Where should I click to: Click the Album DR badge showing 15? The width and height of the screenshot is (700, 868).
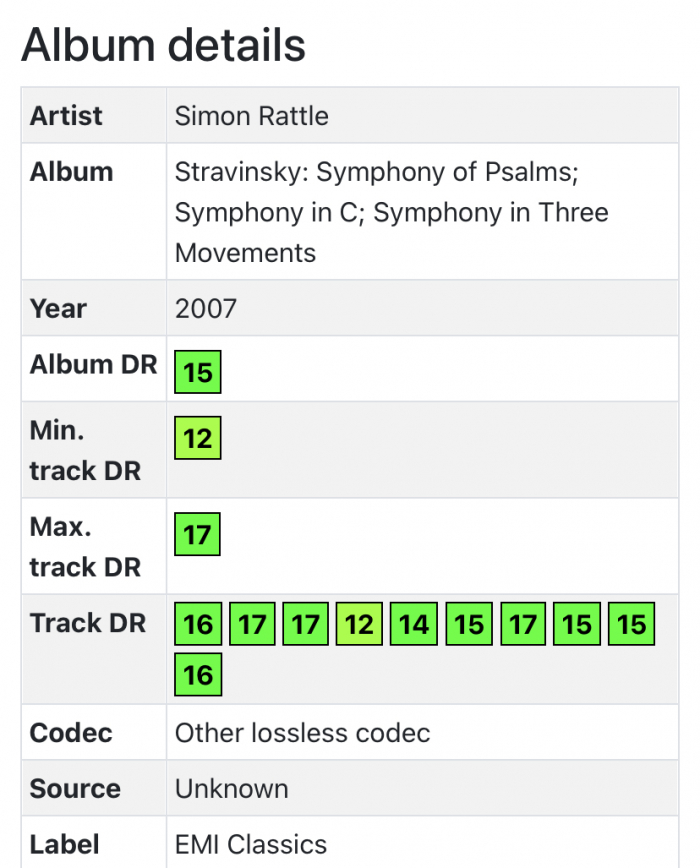[198, 372]
